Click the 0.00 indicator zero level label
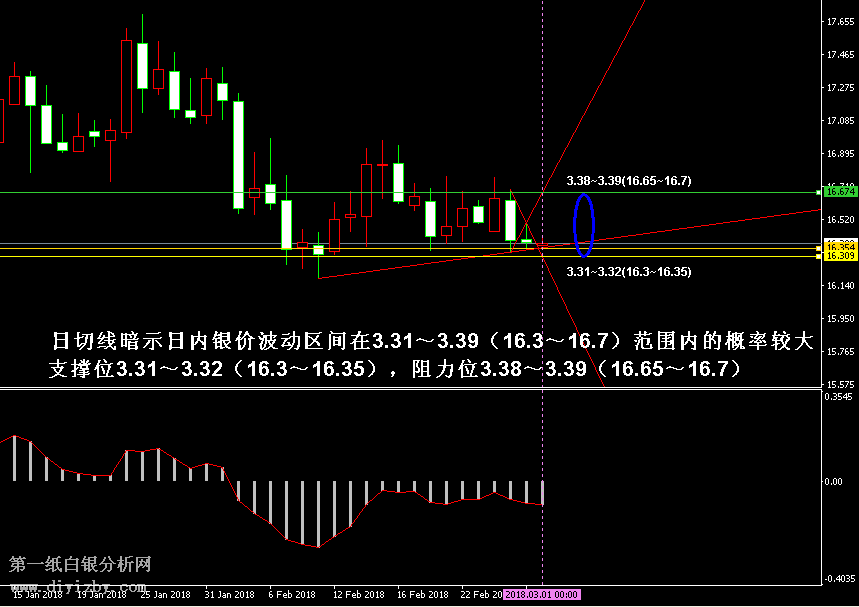The image size is (859, 607). pos(835,481)
